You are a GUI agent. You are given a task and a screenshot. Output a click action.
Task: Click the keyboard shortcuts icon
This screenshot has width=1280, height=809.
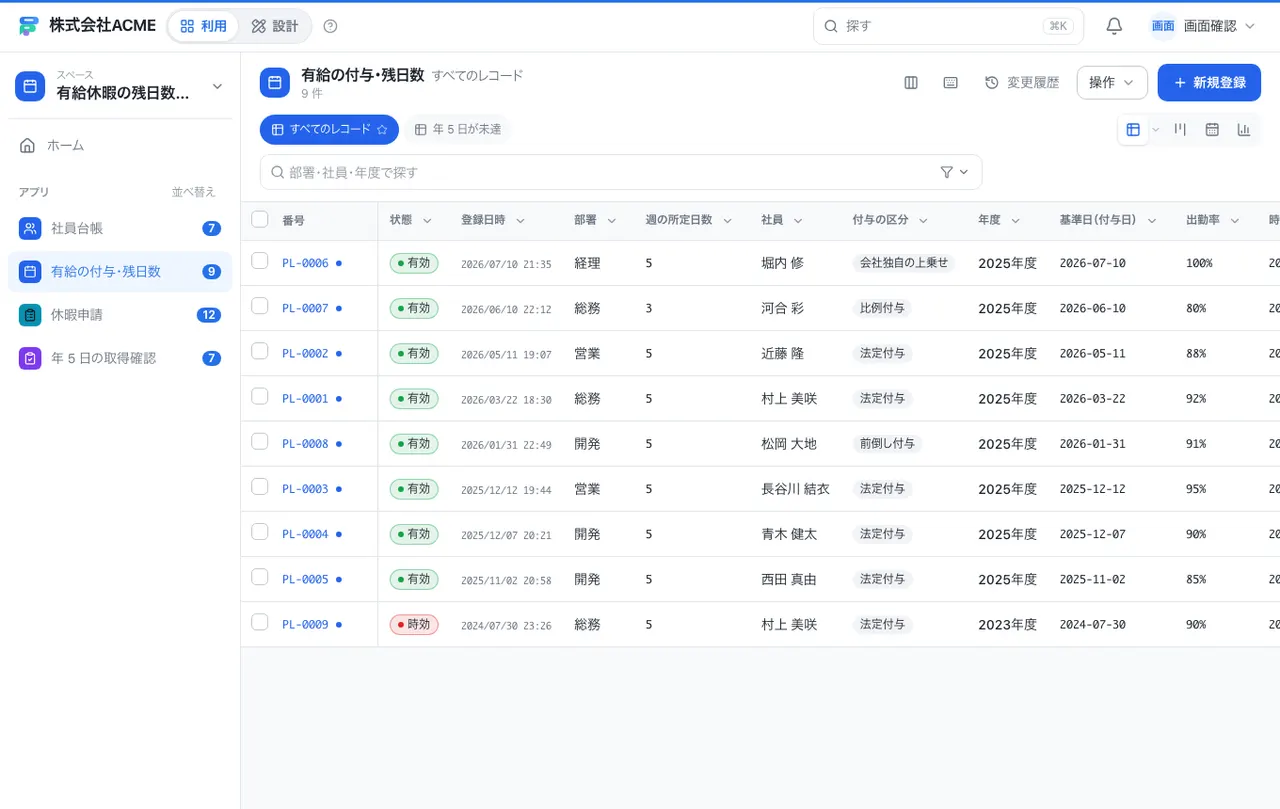tap(951, 83)
